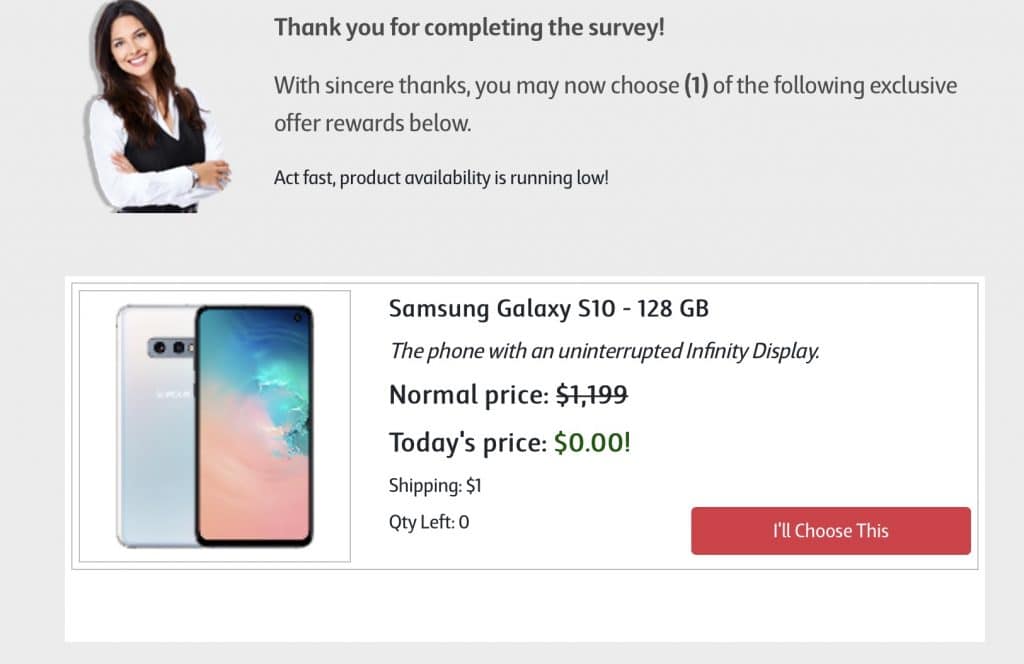Screen dimensions: 1024x664
Task: Click inside the white offer card area
Action: pos(600,600)
